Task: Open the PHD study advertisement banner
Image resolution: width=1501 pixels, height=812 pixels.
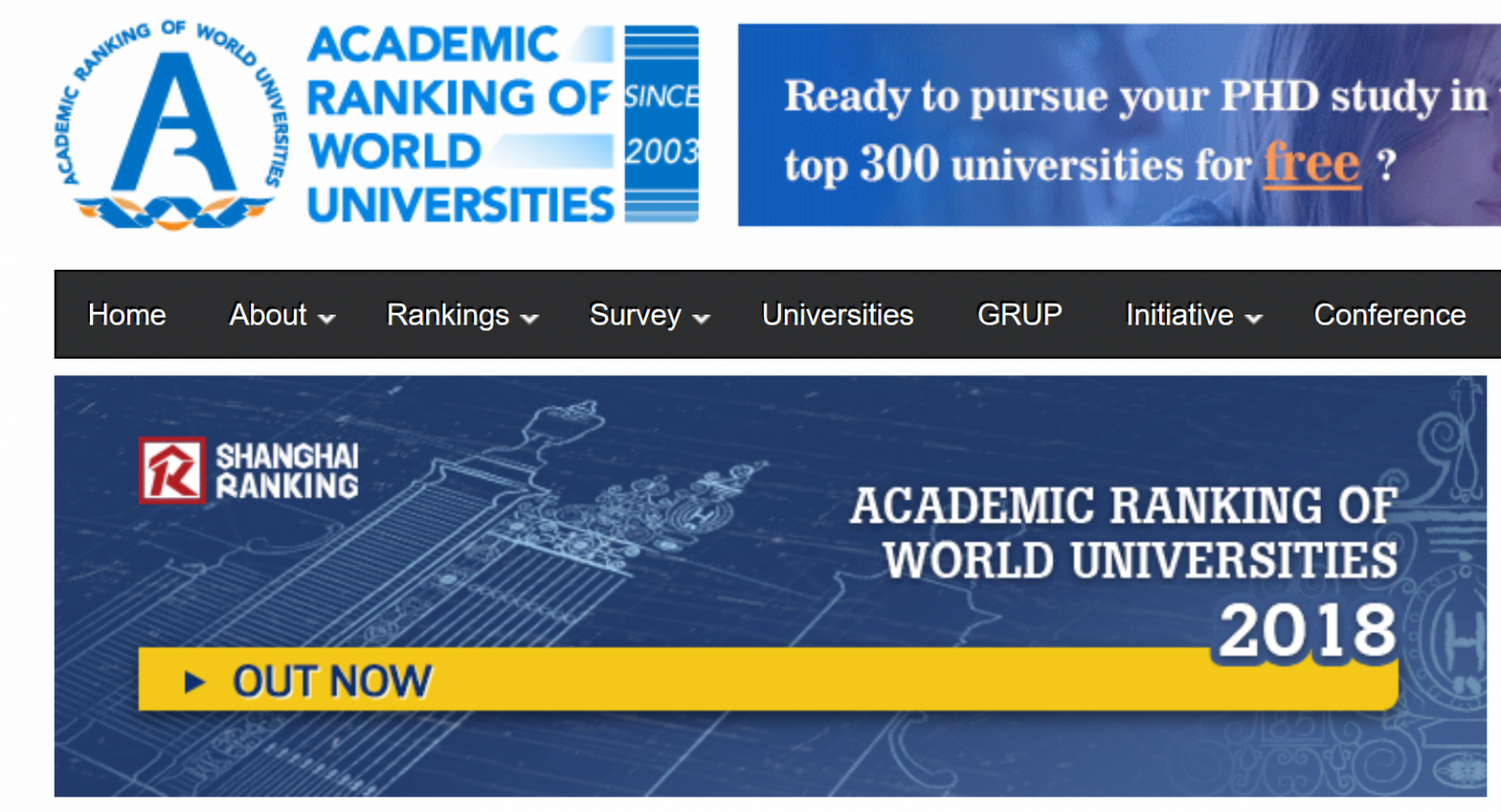Action: pos(1119,125)
